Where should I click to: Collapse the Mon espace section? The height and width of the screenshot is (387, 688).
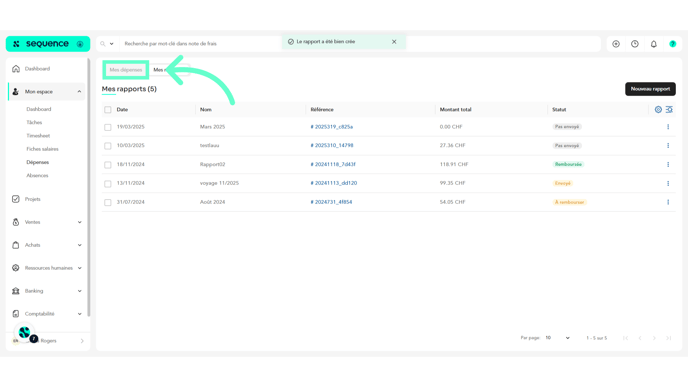(79, 92)
